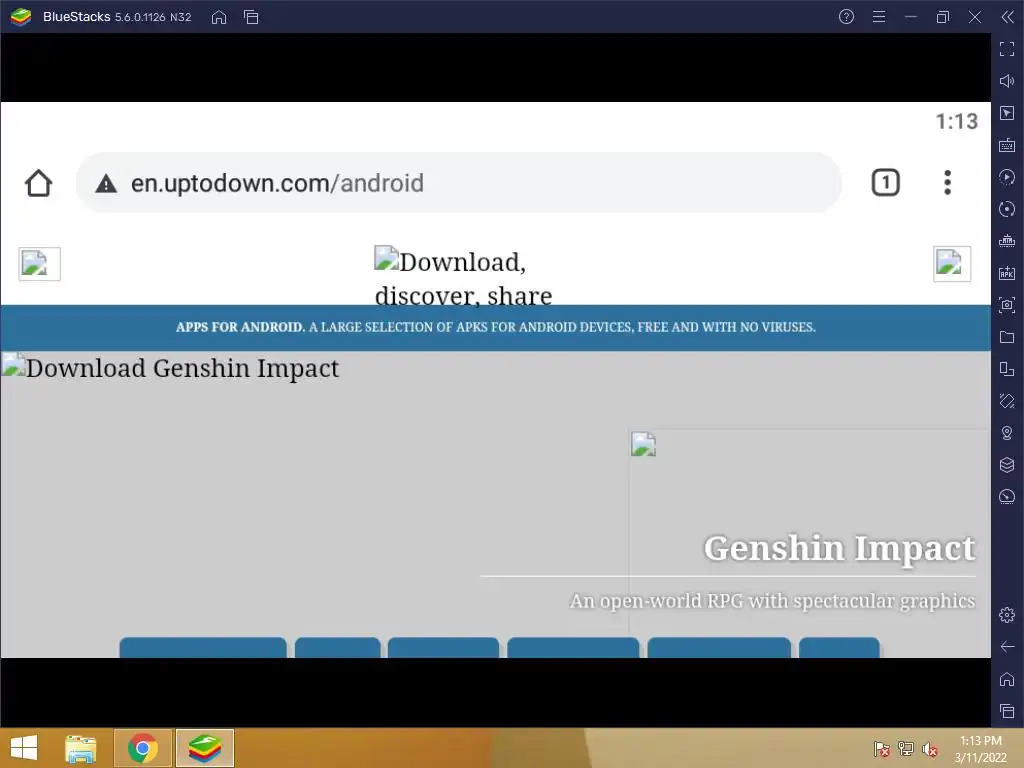Click the BlueStacks taskbar icon
This screenshot has height=768, width=1024.
(204, 748)
